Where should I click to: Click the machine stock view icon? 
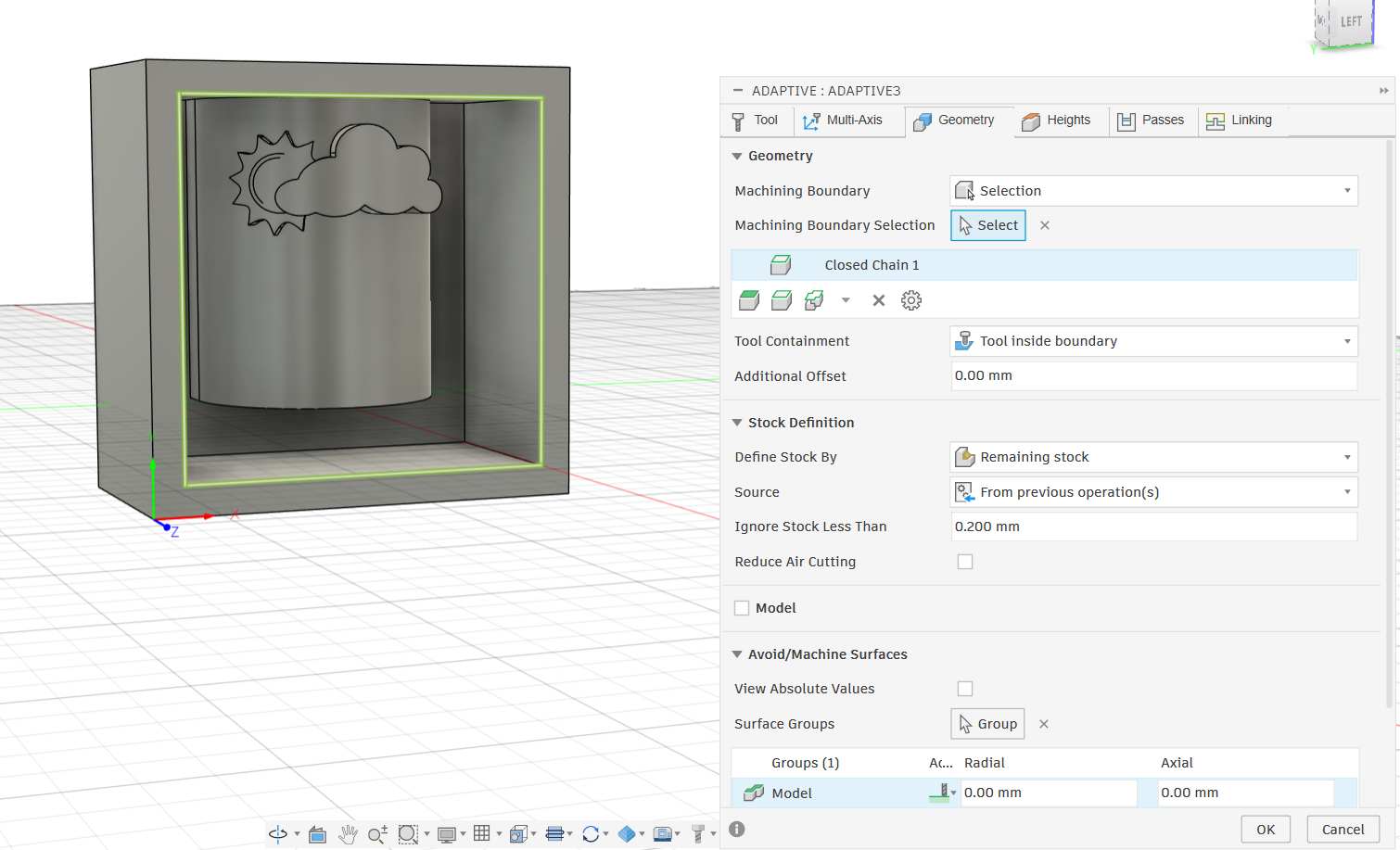[662, 834]
